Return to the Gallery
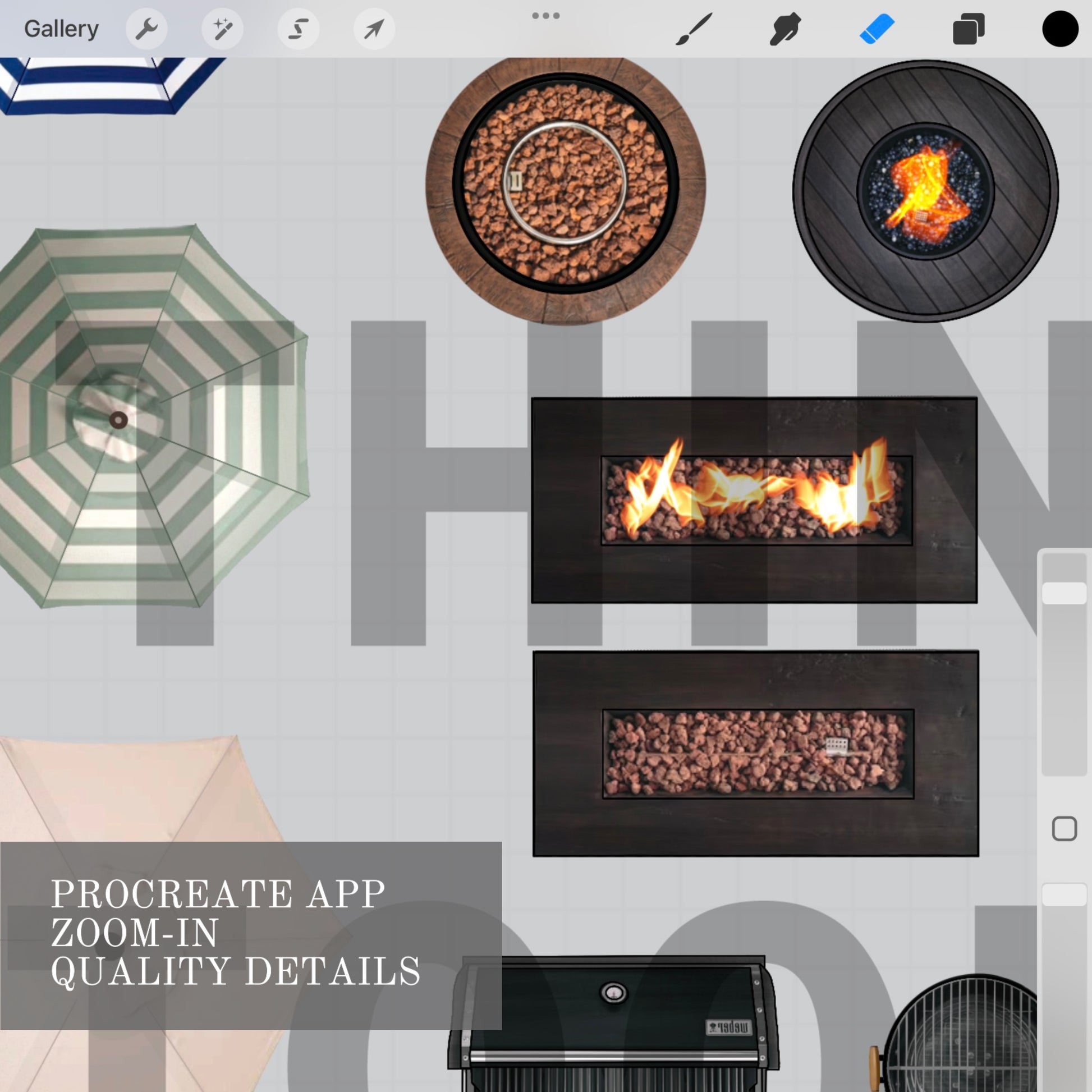1092x1092 pixels. tap(61, 29)
